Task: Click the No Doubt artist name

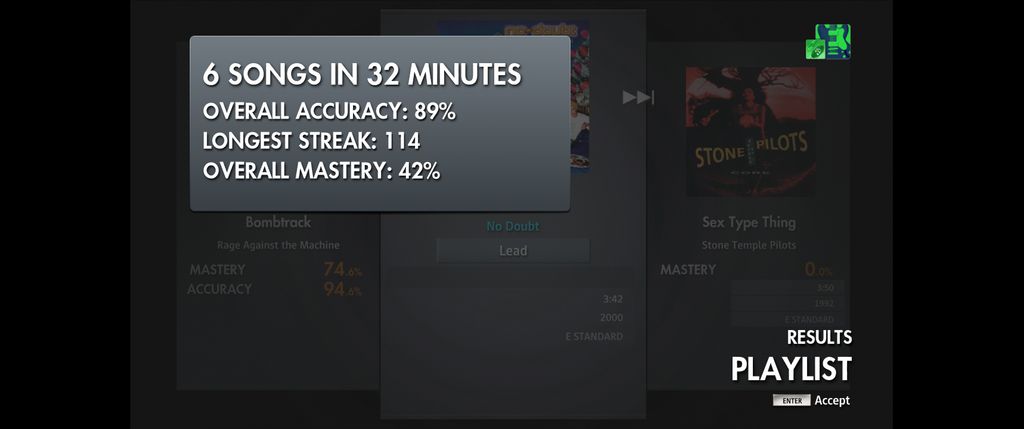Action: (x=513, y=227)
